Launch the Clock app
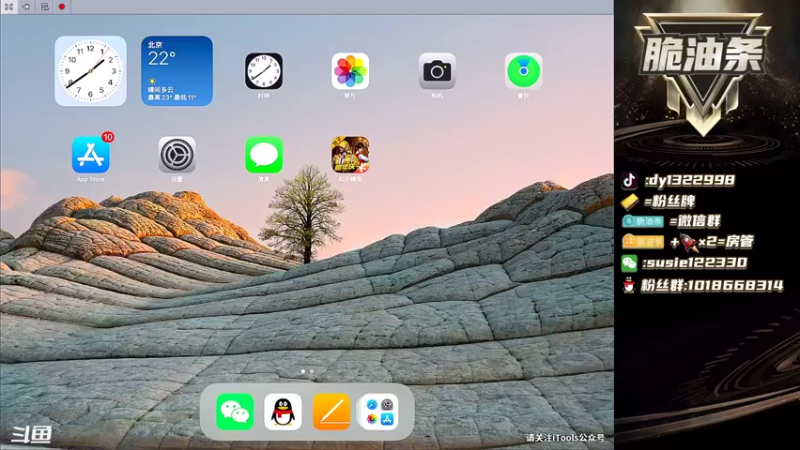 [x=264, y=71]
